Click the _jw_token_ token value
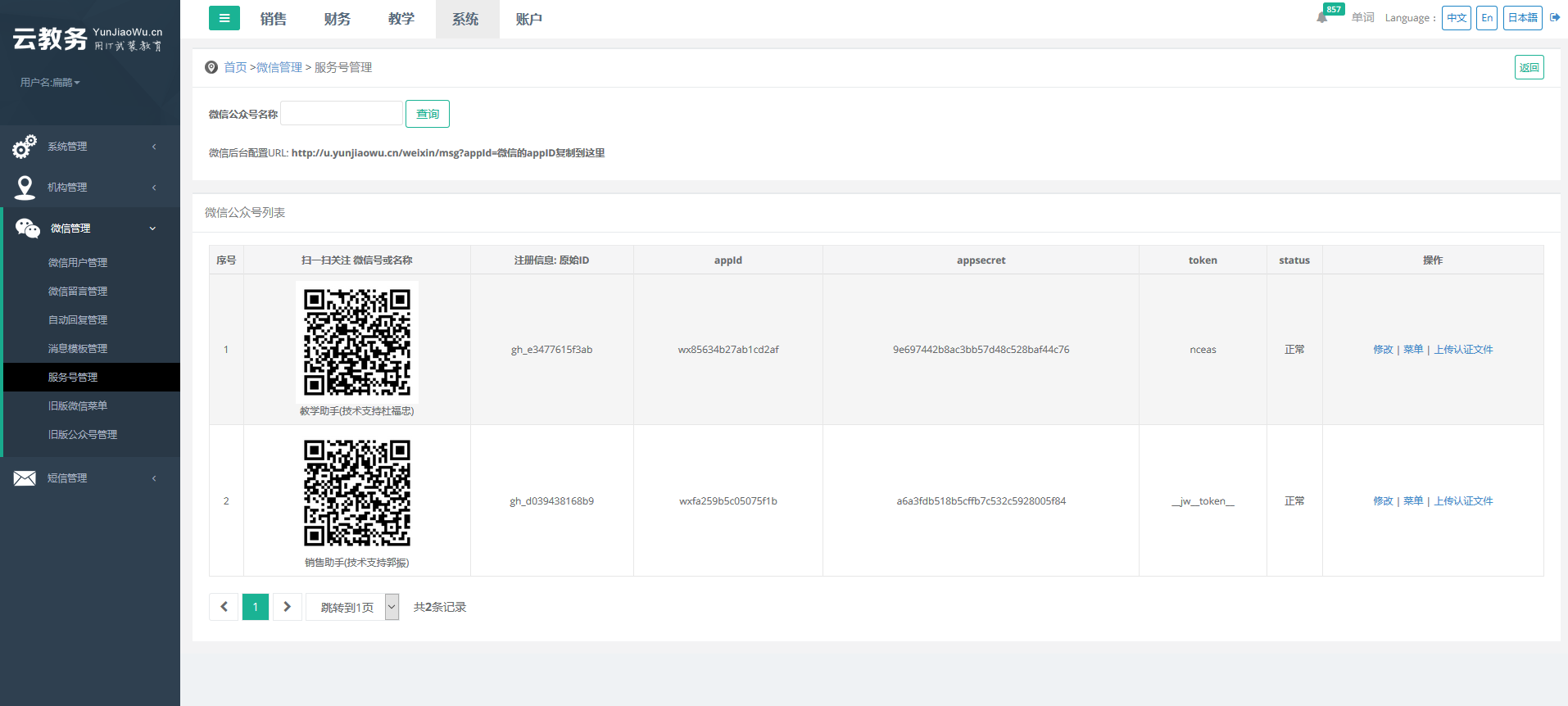1568x706 pixels. point(1203,501)
